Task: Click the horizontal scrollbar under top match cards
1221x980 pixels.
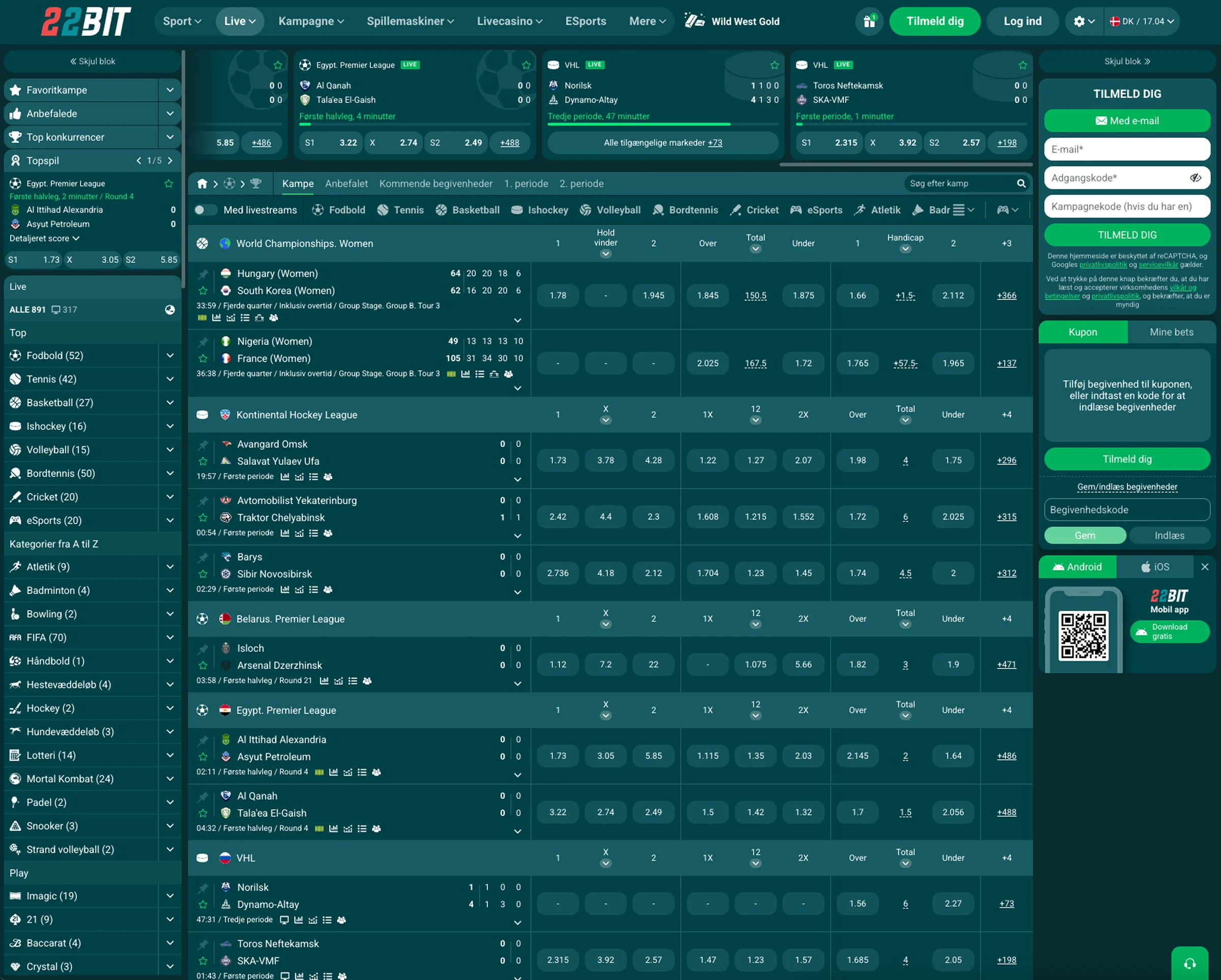Action: point(906,165)
